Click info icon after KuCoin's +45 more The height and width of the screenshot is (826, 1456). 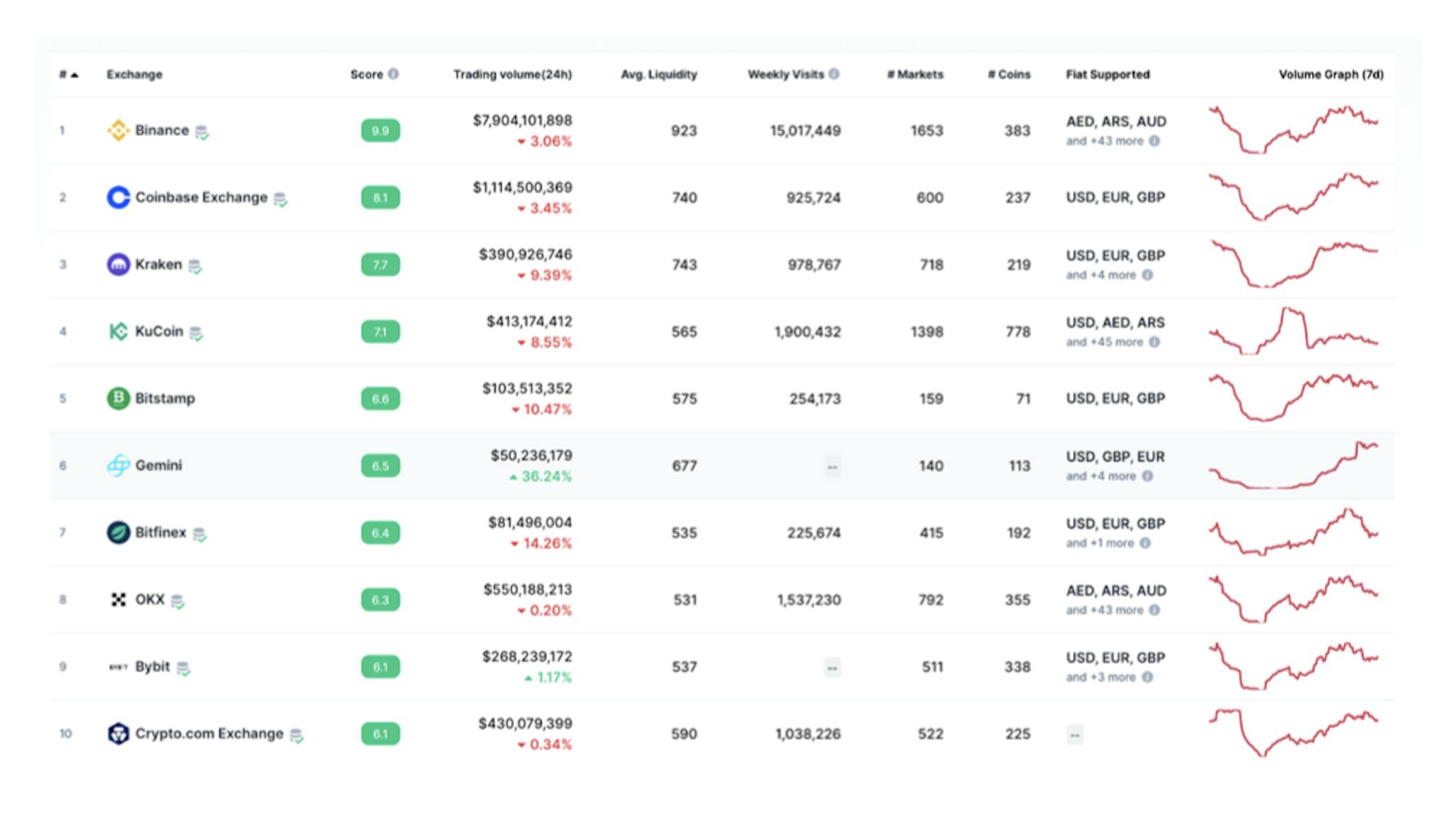1155,342
